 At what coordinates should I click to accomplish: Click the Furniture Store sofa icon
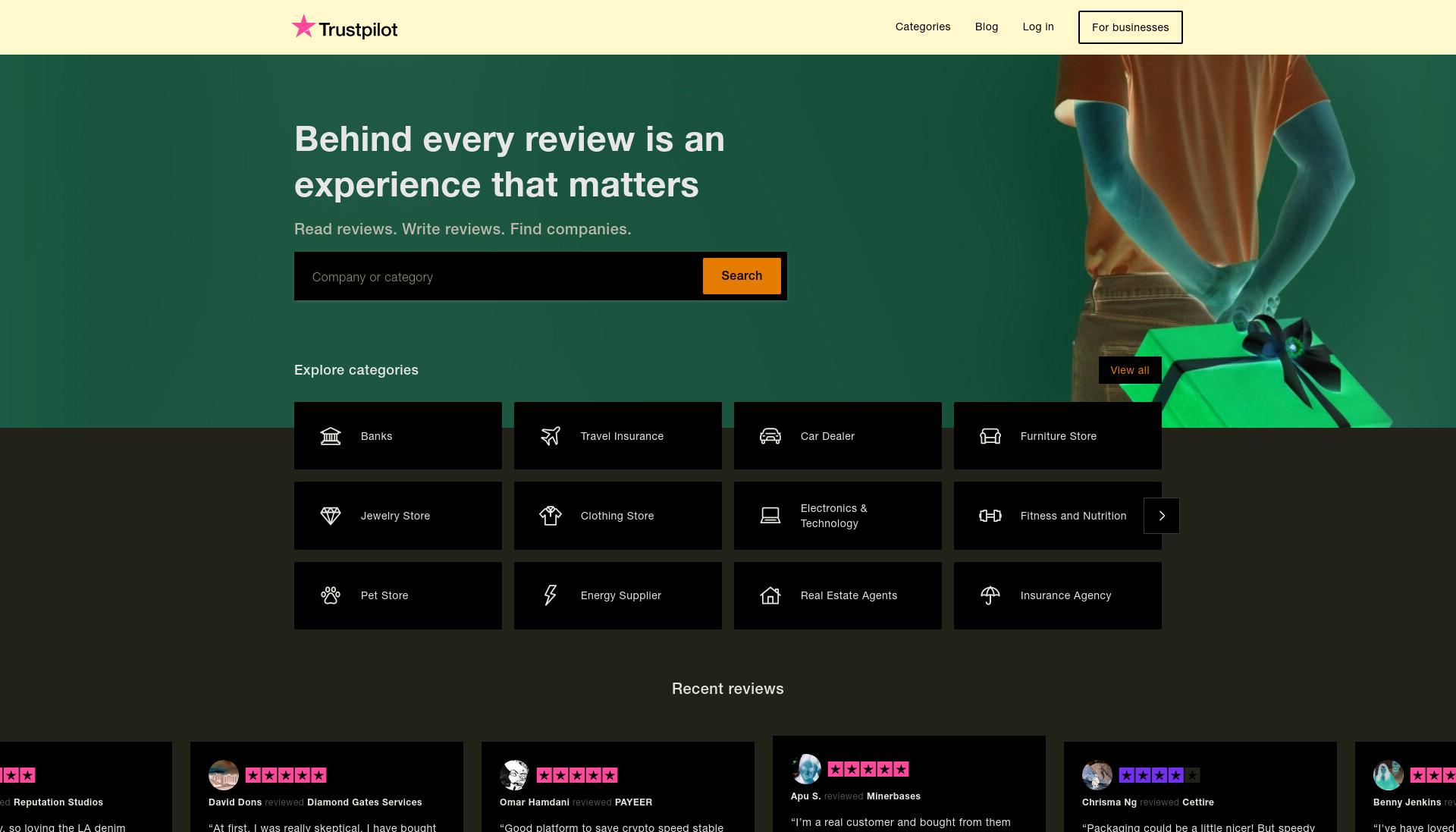[x=990, y=436]
